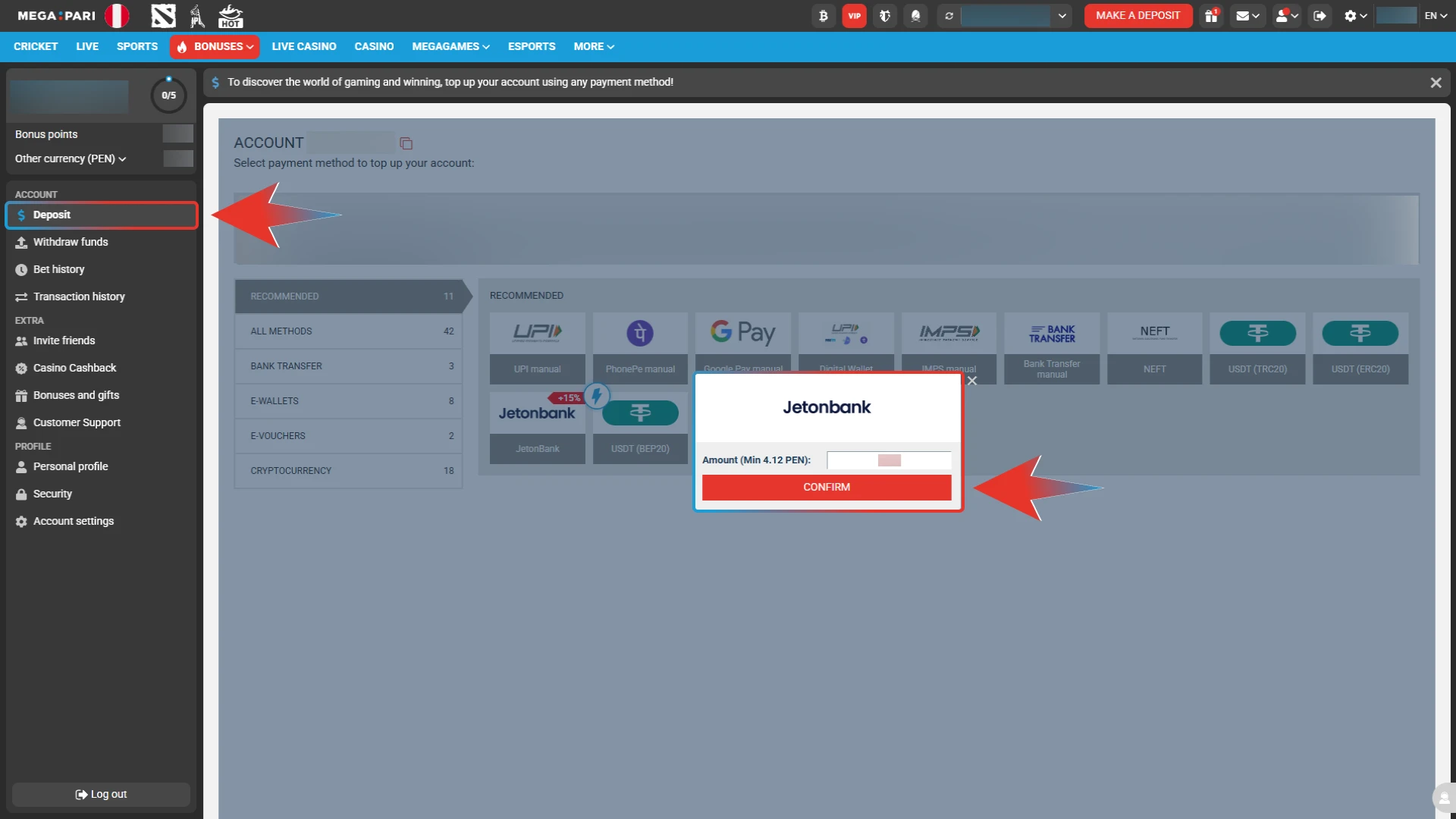Choose NEFT payment method
This screenshot has width=1456, height=819.
pyautogui.click(x=1154, y=348)
